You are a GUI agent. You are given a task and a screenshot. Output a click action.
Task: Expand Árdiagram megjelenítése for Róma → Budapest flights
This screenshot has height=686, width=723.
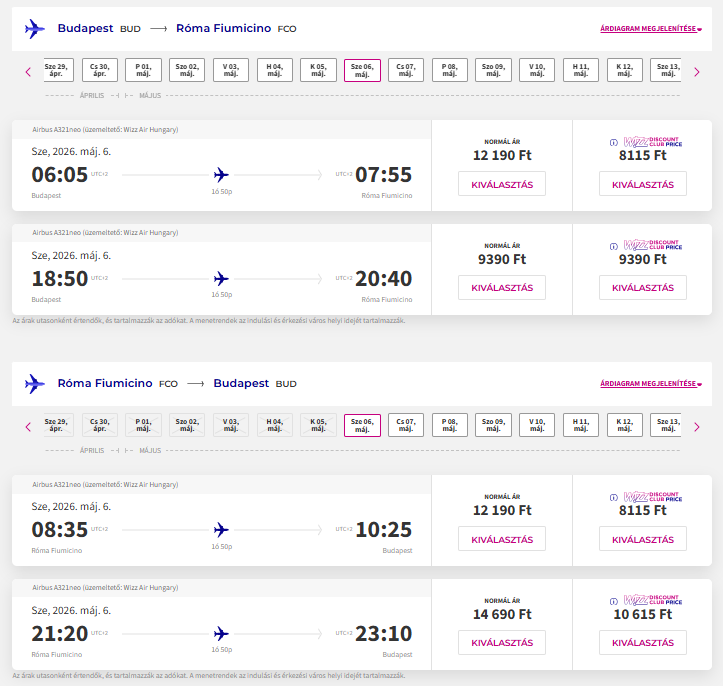pos(651,384)
